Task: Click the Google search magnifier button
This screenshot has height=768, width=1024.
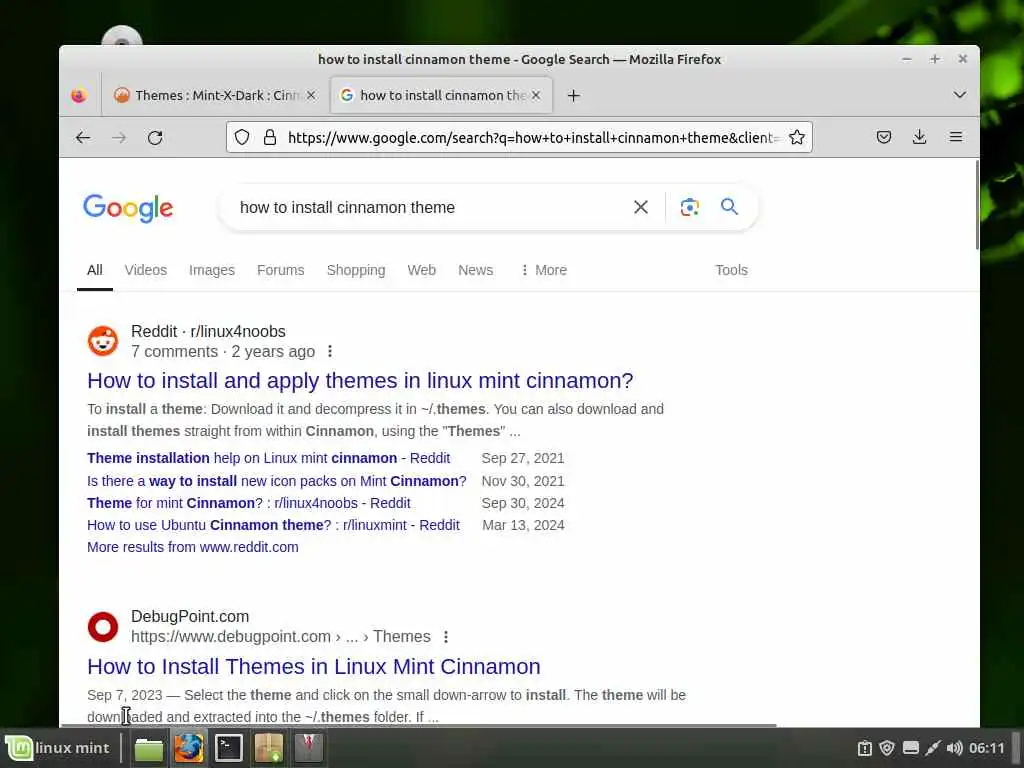Action: click(x=729, y=207)
